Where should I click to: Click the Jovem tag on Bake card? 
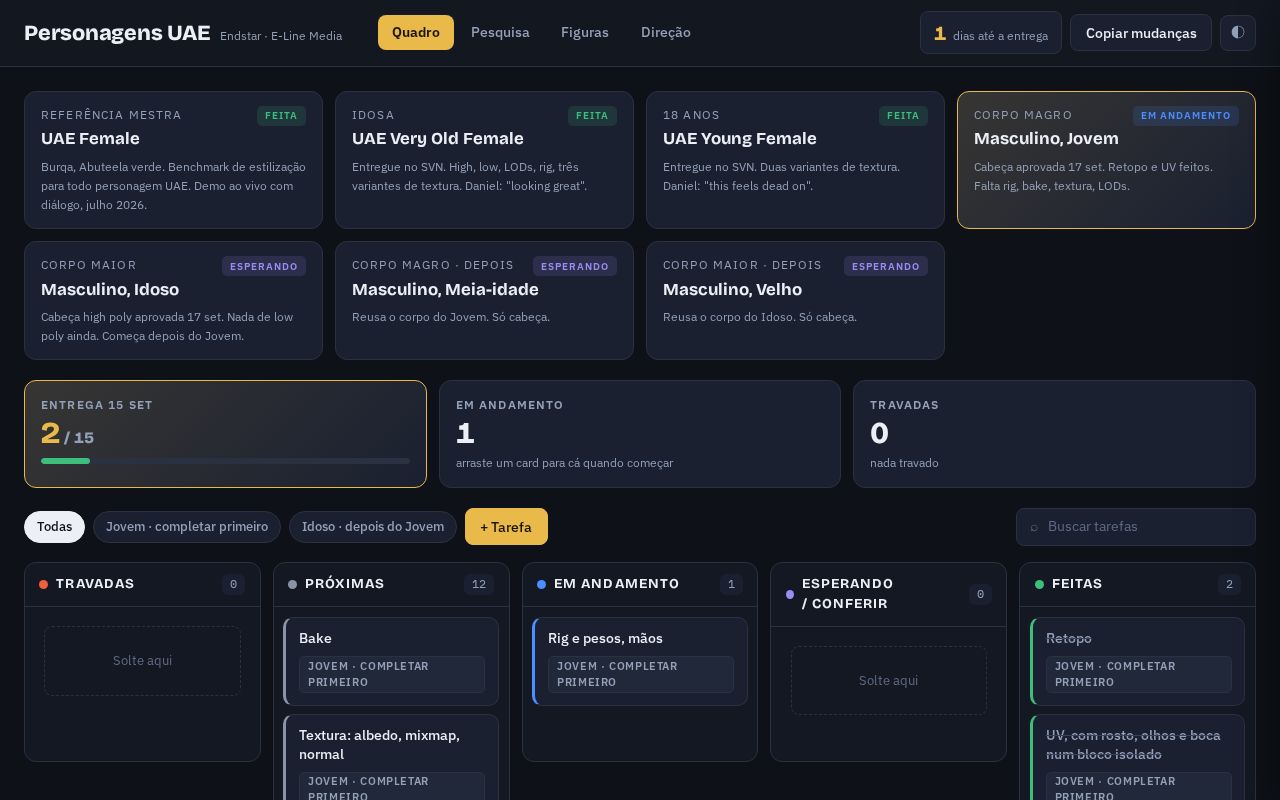[392, 674]
